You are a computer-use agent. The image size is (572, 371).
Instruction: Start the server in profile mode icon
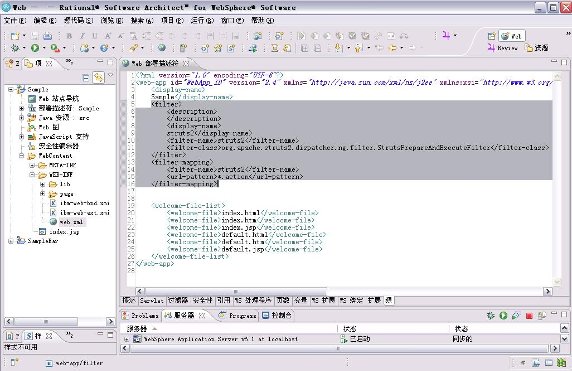(515, 316)
